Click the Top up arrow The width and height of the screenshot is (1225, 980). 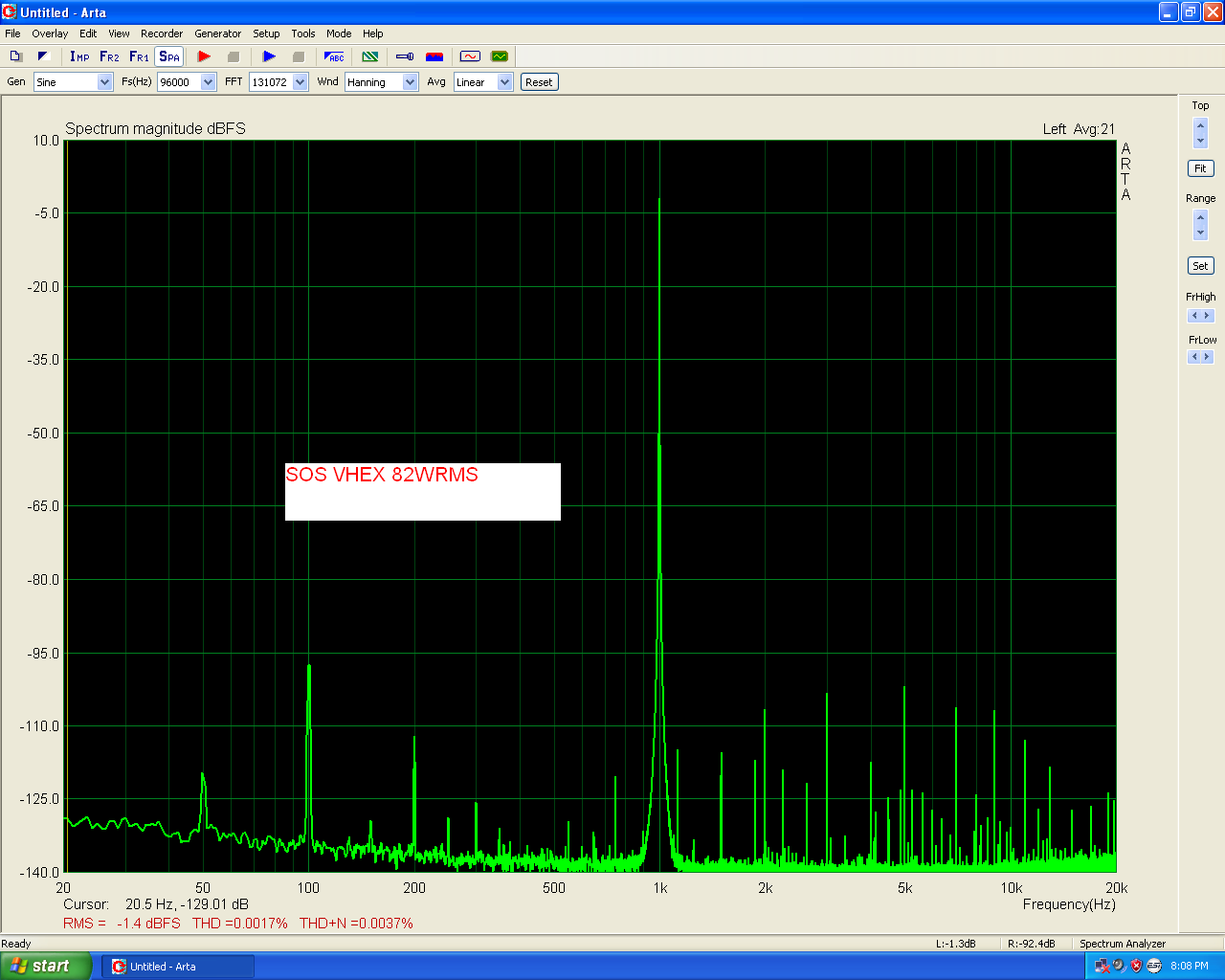(x=1201, y=125)
